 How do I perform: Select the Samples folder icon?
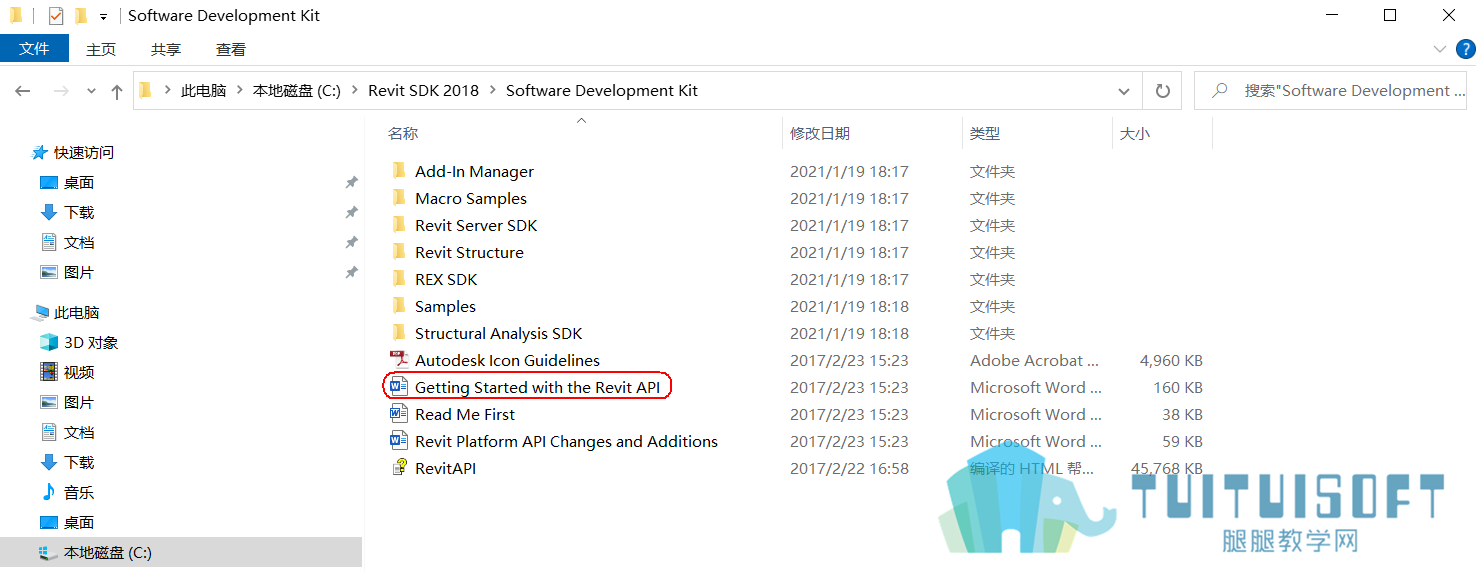(399, 306)
